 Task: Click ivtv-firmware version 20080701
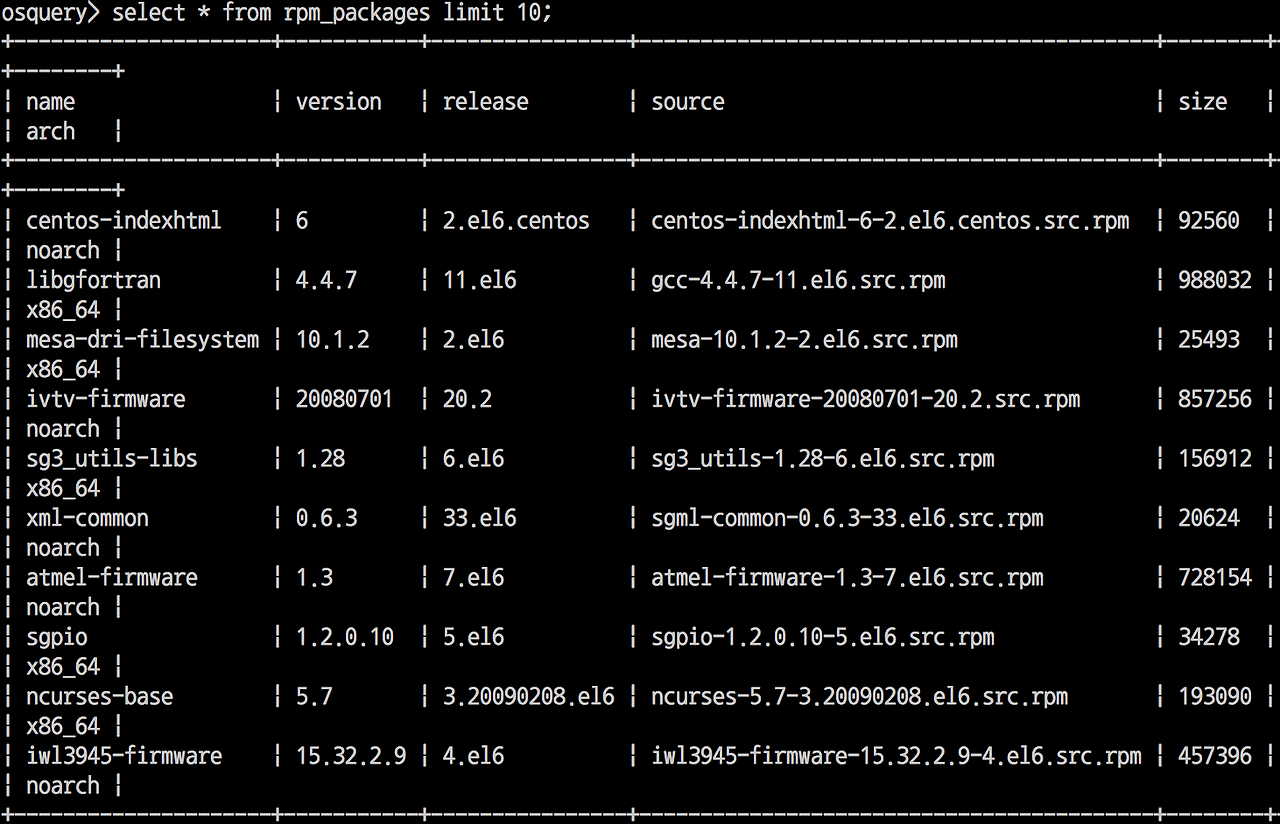coord(344,399)
